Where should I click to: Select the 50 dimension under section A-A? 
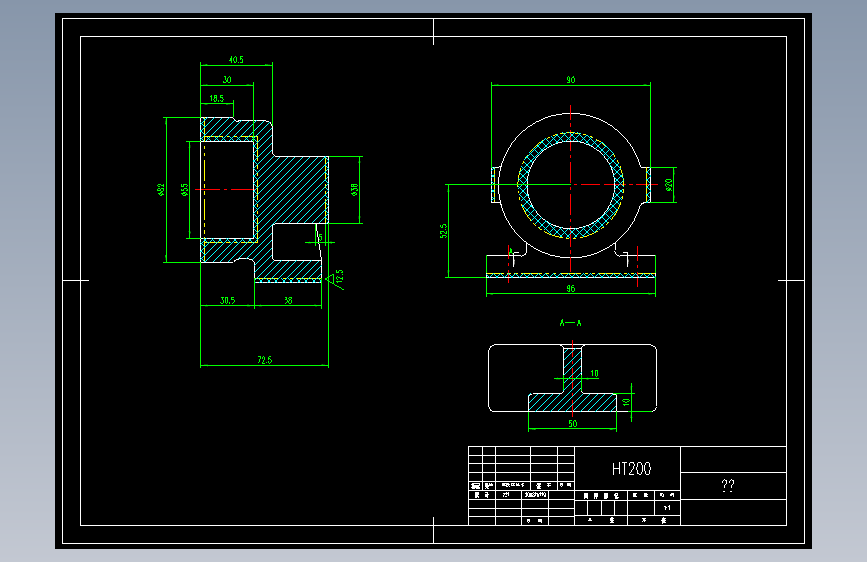click(573, 423)
